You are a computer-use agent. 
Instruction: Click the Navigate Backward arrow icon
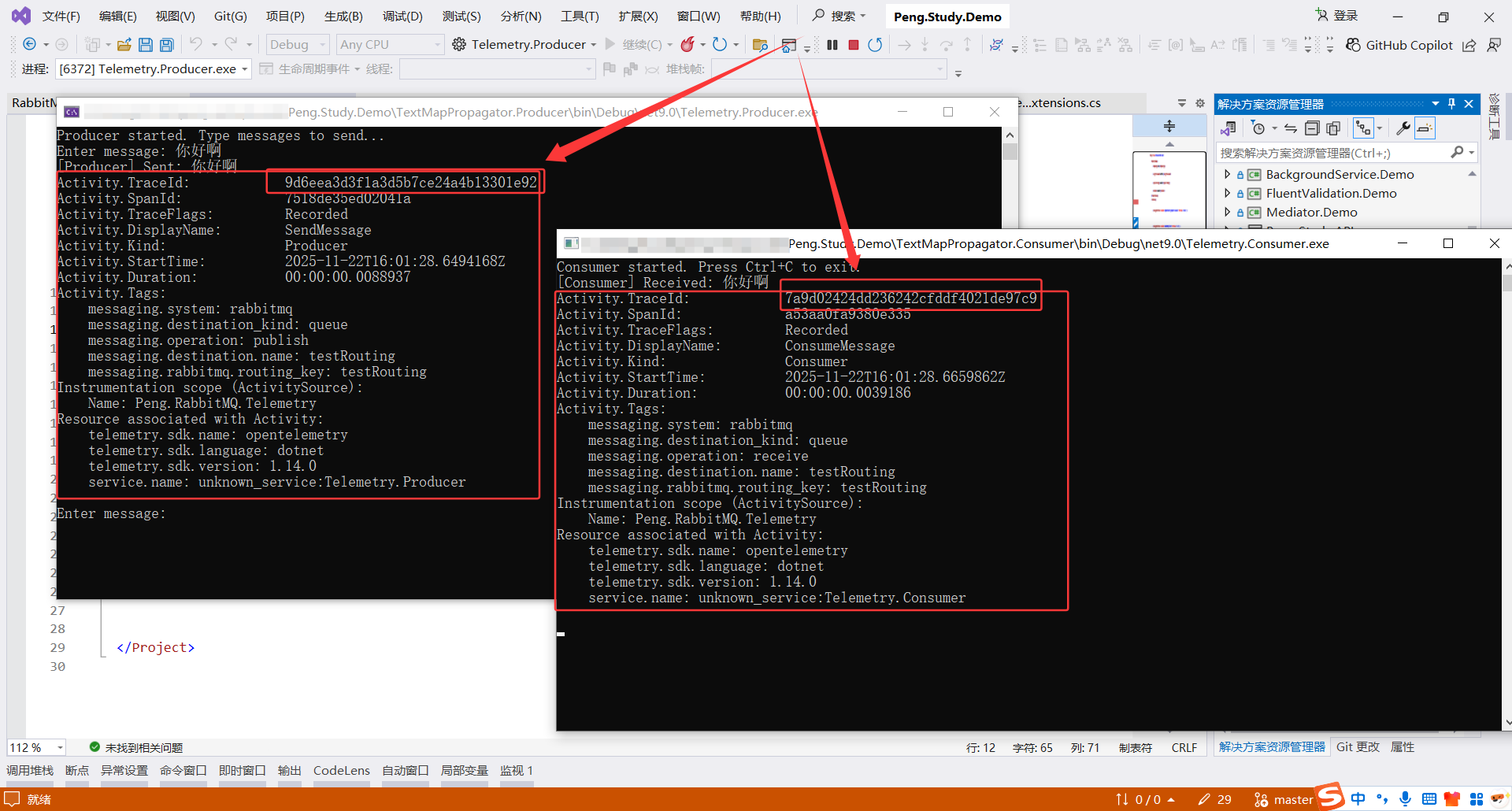tap(29, 45)
